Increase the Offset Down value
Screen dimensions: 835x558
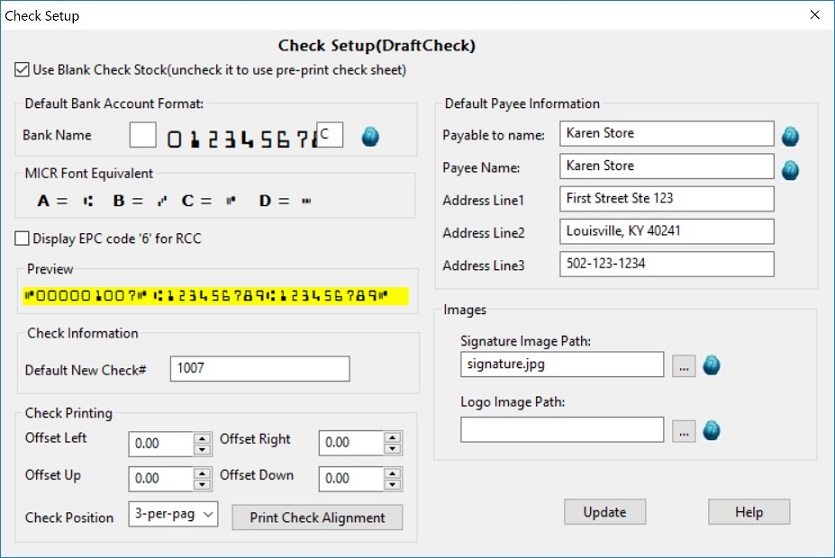393,473
